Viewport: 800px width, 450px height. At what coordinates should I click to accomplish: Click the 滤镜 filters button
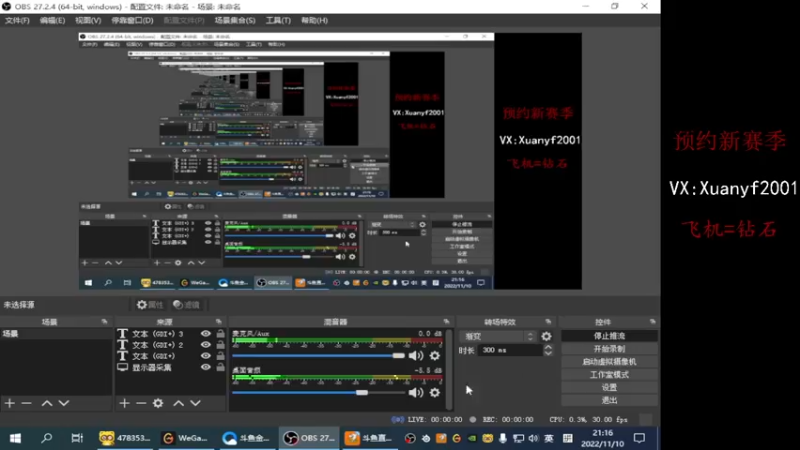click(186, 305)
